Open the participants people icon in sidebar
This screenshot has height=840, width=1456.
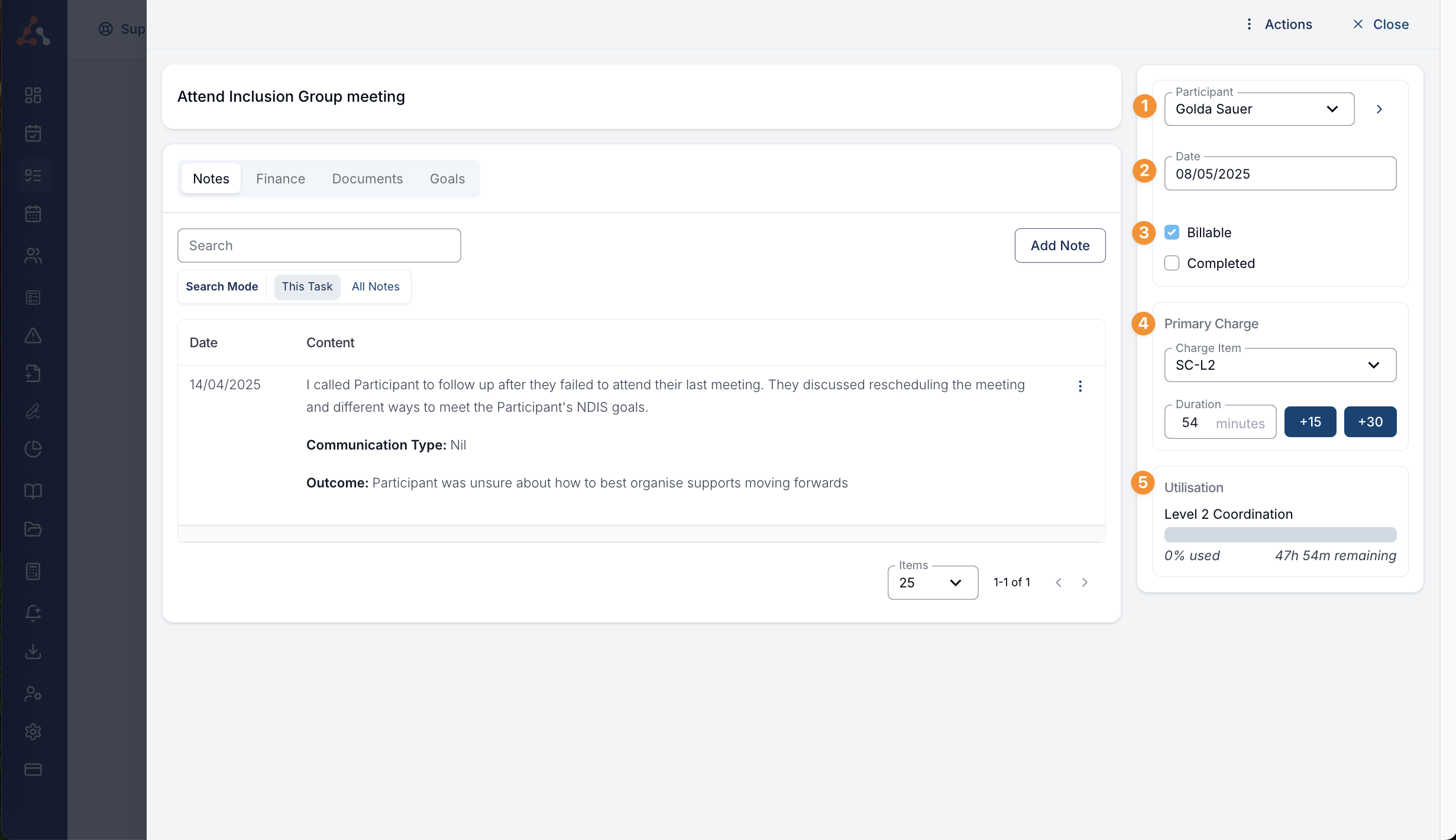pyautogui.click(x=33, y=256)
